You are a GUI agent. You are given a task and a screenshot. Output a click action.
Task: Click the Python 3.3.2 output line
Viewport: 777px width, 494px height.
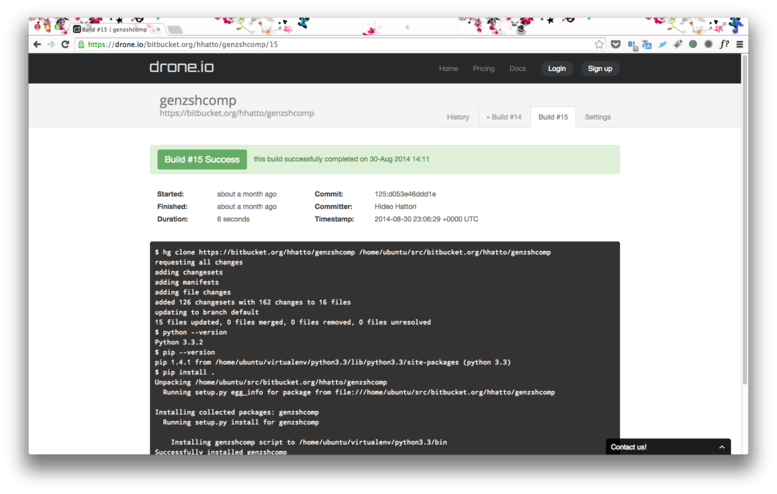[x=179, y=342]
